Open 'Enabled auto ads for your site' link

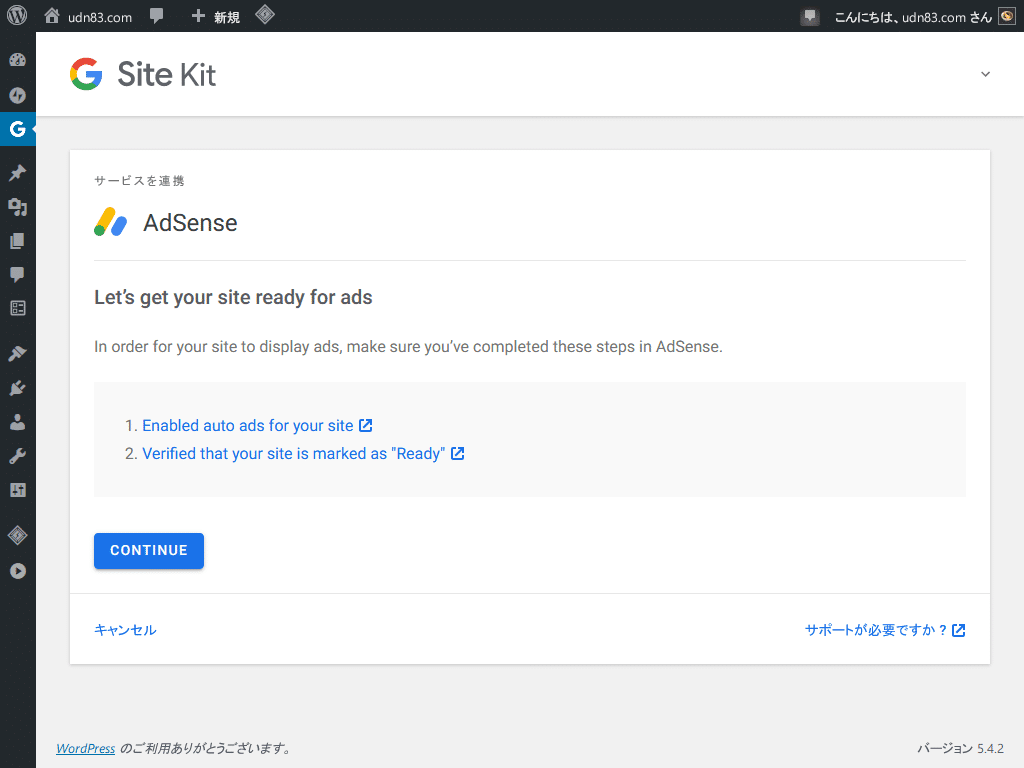tap(257, 426)
